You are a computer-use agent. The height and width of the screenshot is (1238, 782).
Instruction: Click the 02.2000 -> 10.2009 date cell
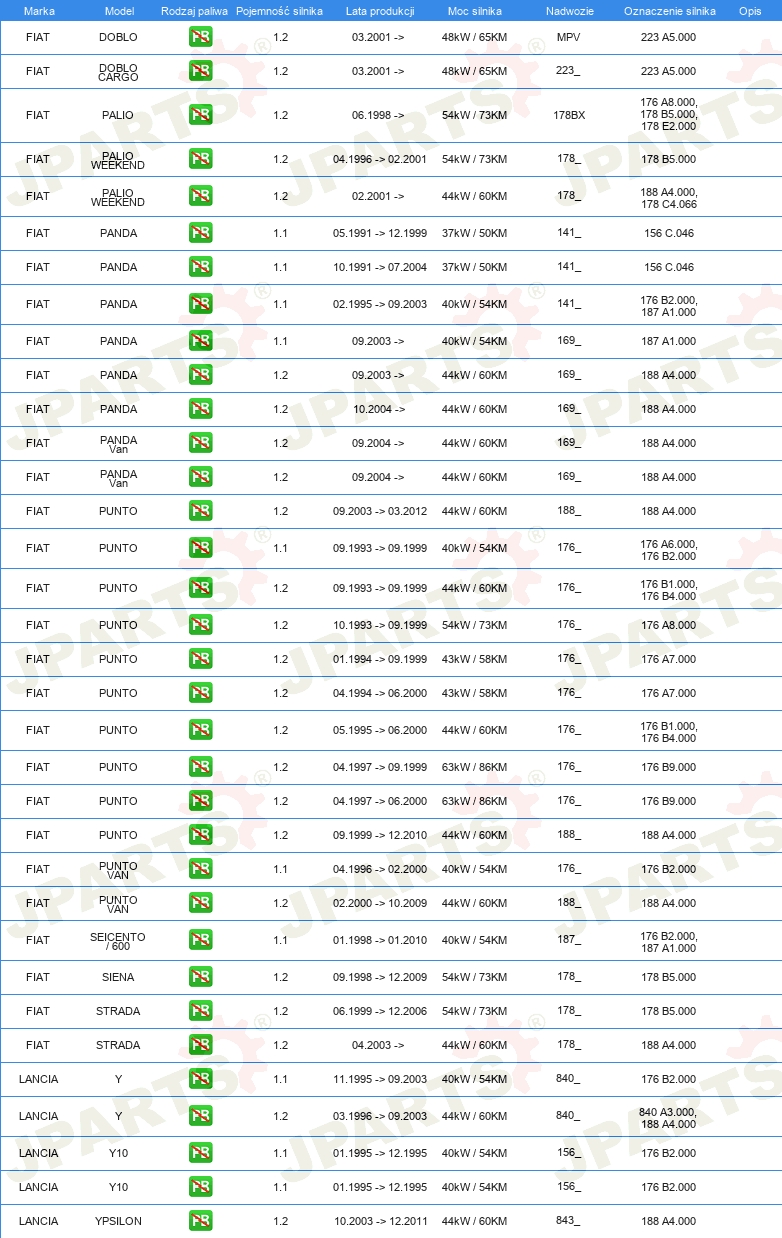(x=380, y=903)
